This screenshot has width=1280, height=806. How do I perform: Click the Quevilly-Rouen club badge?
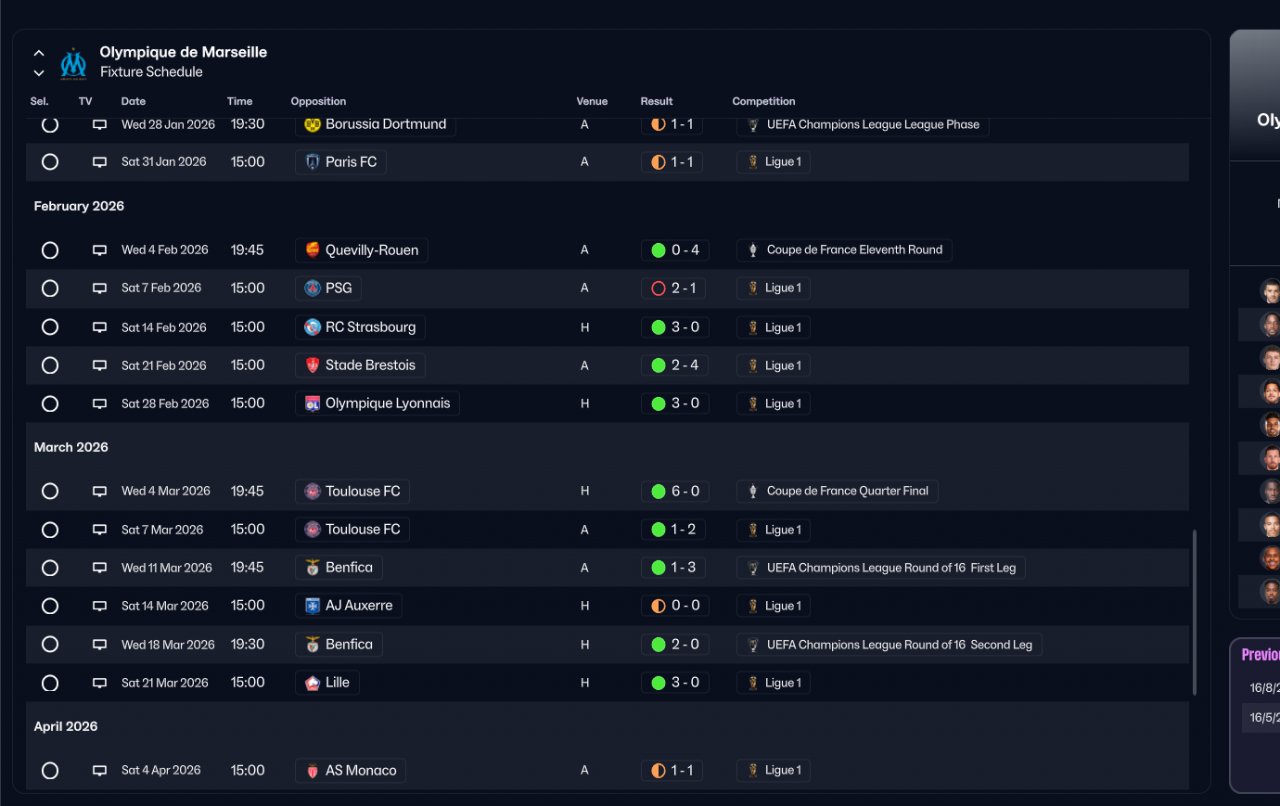tap(313, 250)
